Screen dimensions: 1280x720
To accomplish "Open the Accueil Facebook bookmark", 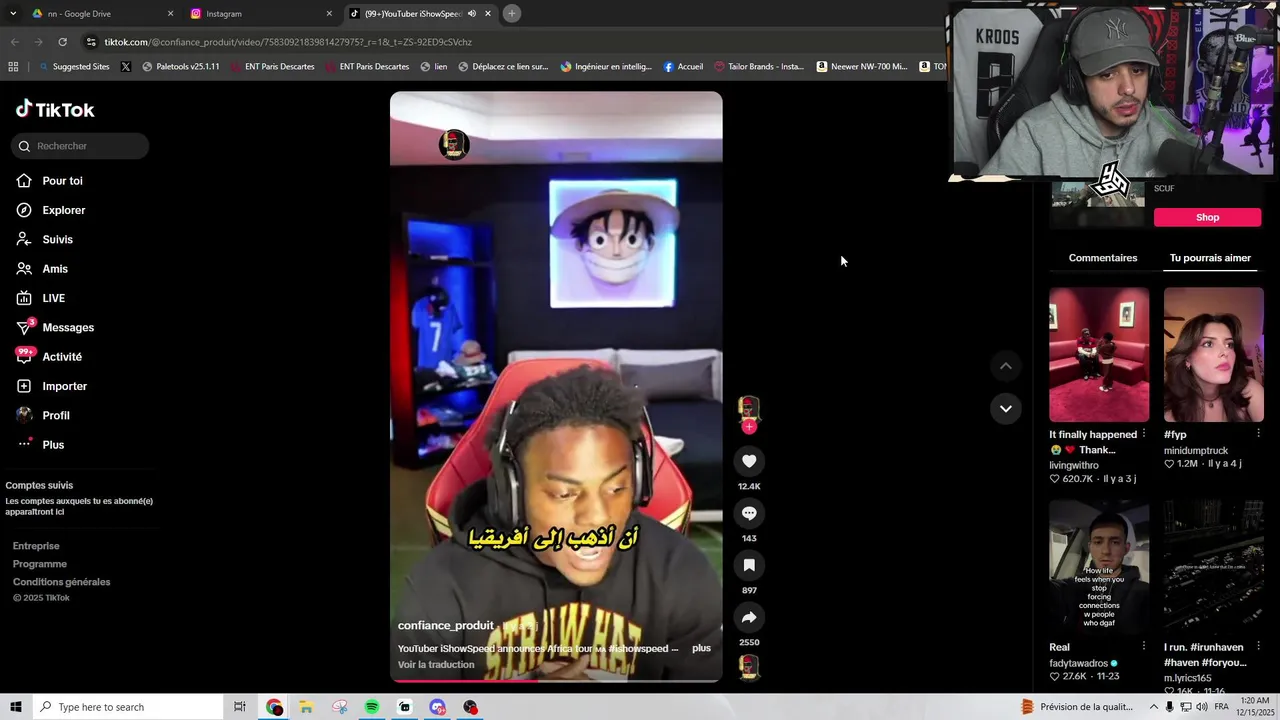I will [683, 67].
